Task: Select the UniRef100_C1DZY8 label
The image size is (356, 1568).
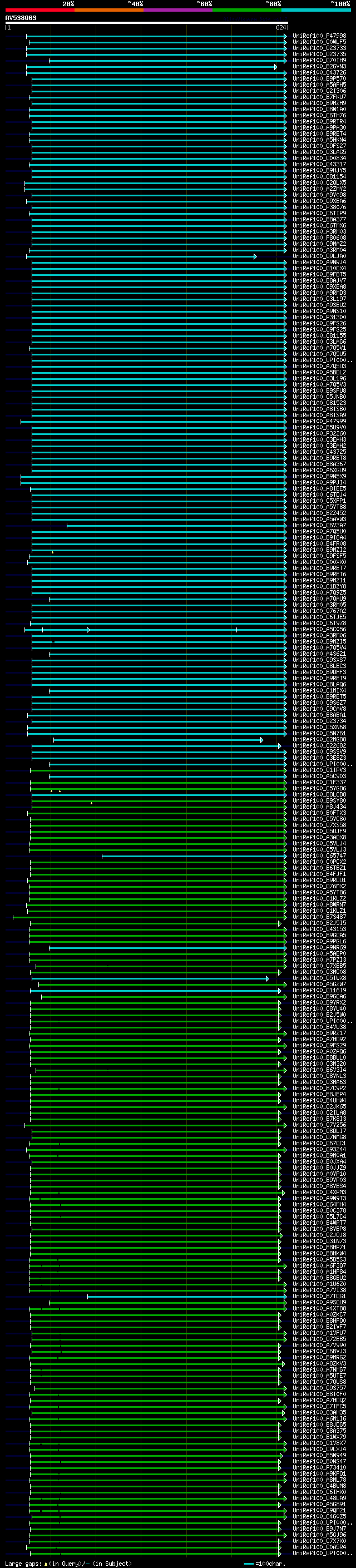Action: [319, 587]
